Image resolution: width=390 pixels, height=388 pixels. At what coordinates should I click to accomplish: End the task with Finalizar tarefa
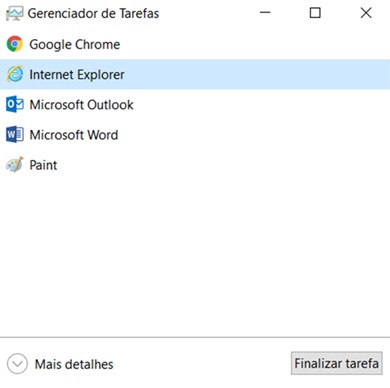tap(336, 363)
